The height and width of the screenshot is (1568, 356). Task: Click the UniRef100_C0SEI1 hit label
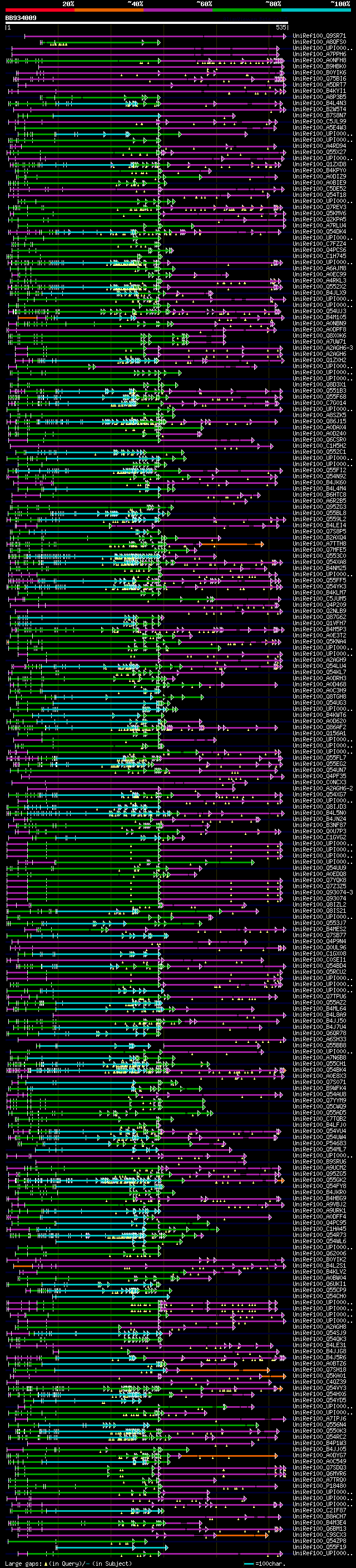(x=319, y=959)
